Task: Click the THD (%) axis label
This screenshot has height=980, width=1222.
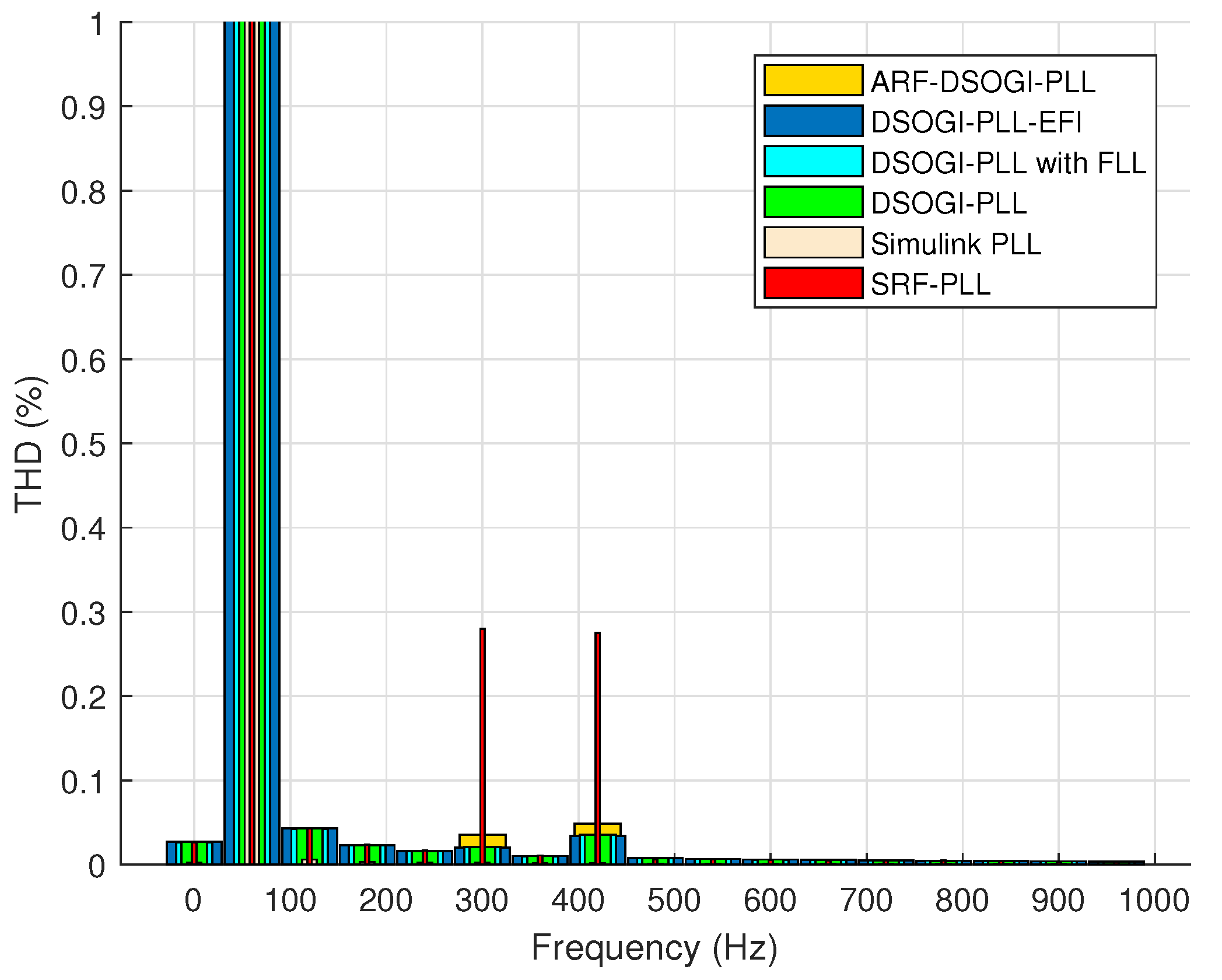Action: 29,444
